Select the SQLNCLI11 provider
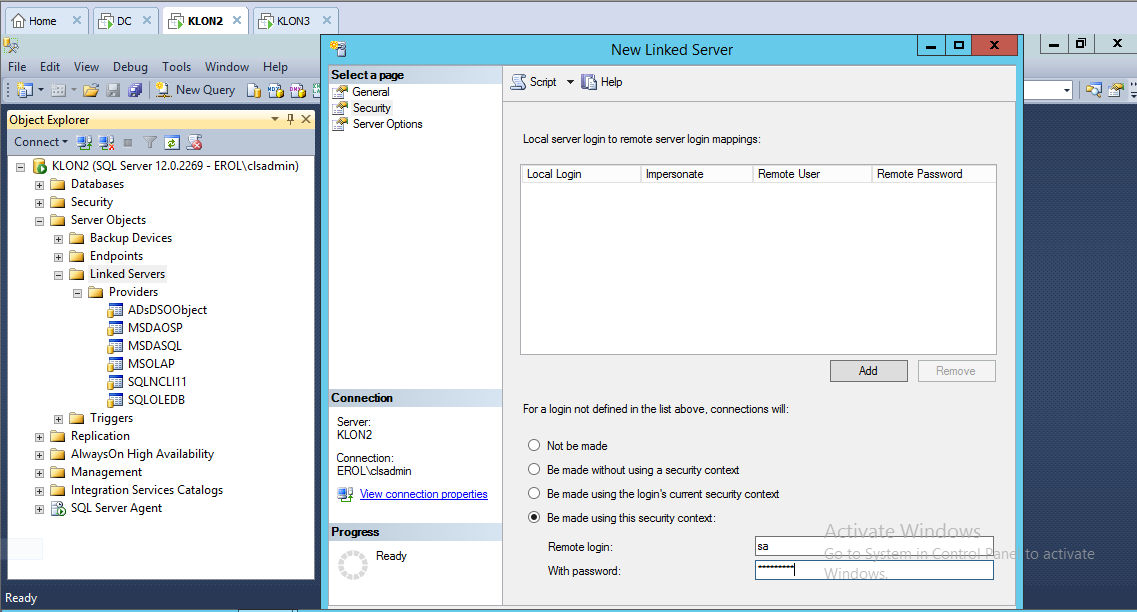This screenshot has height=612, width=1137. point(157,382)
